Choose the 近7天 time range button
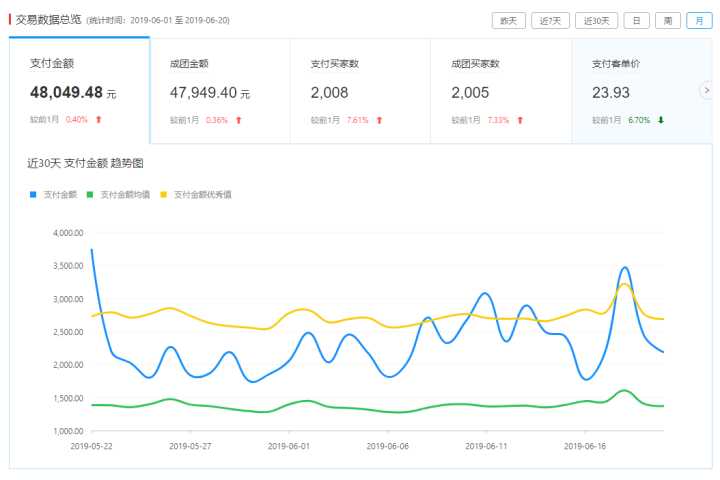The height and width of the screenshot is (480, 720). (550, 20)
